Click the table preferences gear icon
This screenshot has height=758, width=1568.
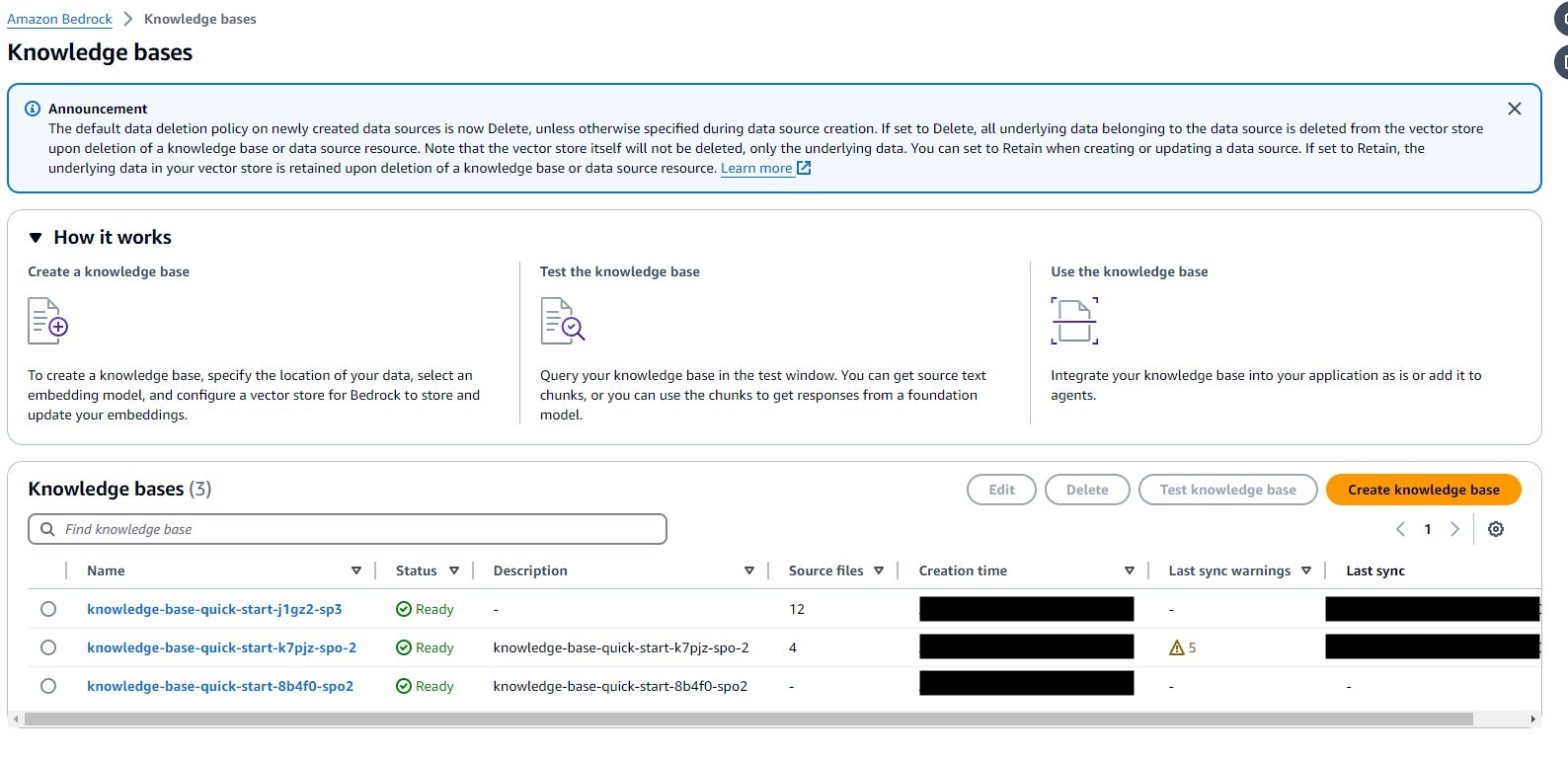click(x=1495, y=529)
